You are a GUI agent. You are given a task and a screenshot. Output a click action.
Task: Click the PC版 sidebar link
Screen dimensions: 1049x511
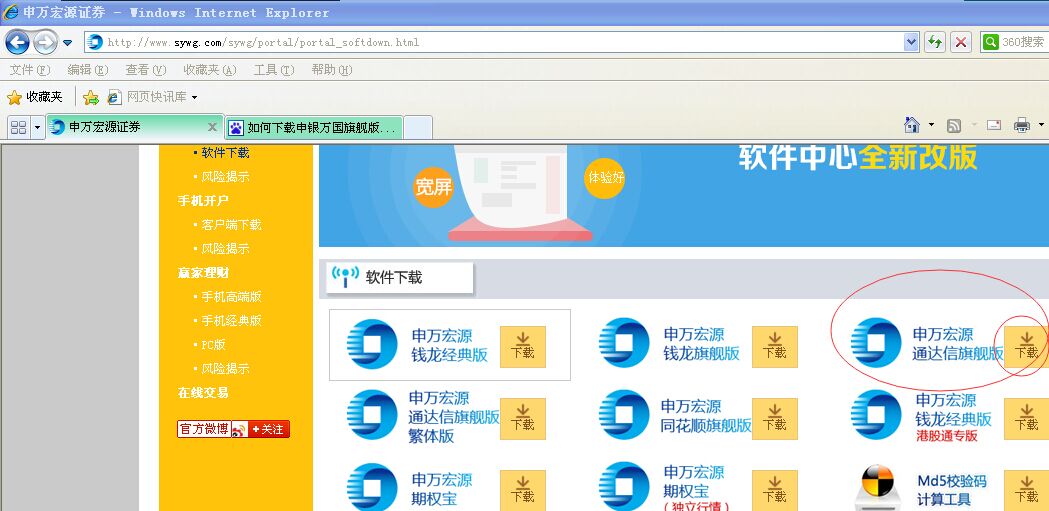pos(213,344)
